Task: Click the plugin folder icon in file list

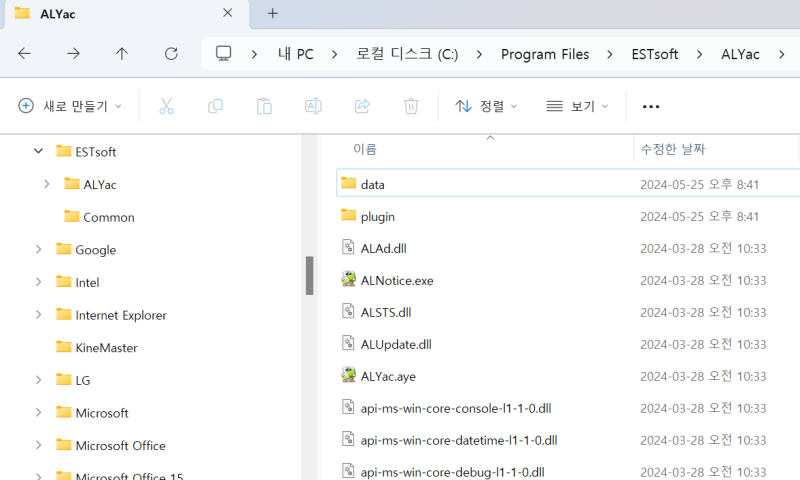Action: 348,215
